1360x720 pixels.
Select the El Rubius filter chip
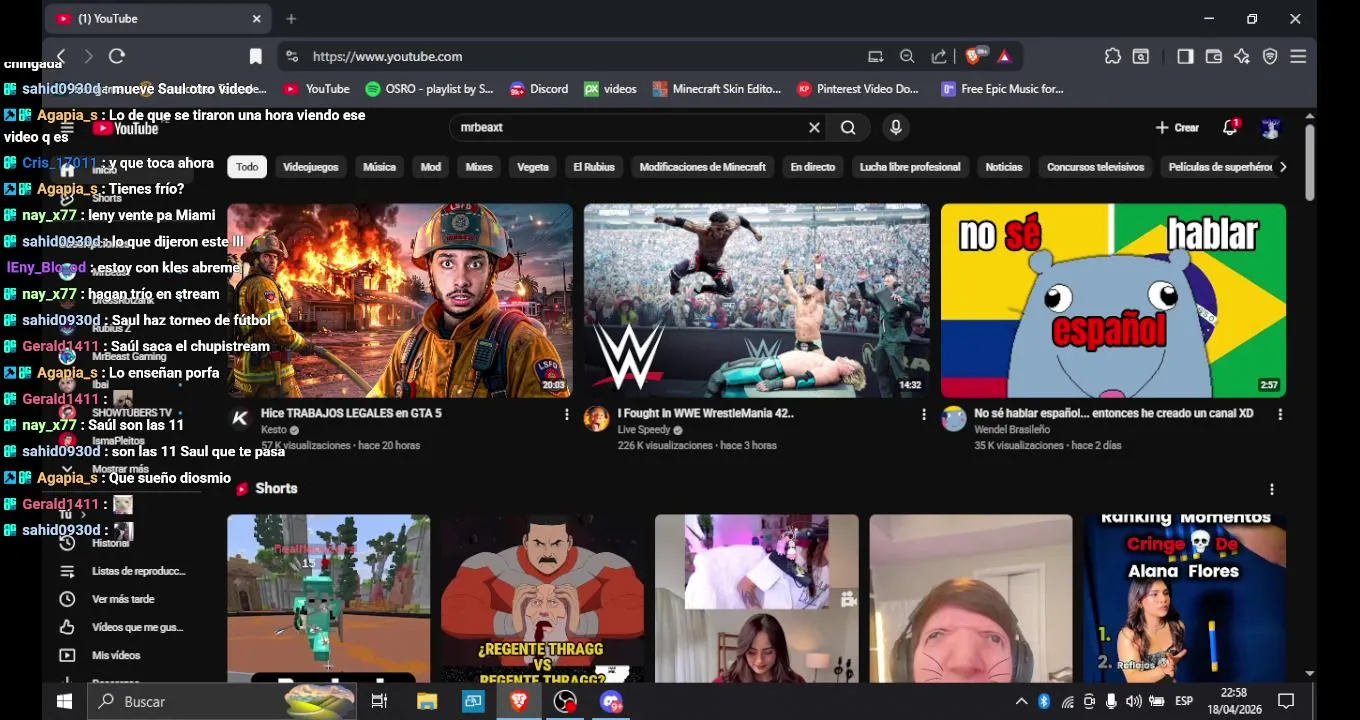click(594, 167)
